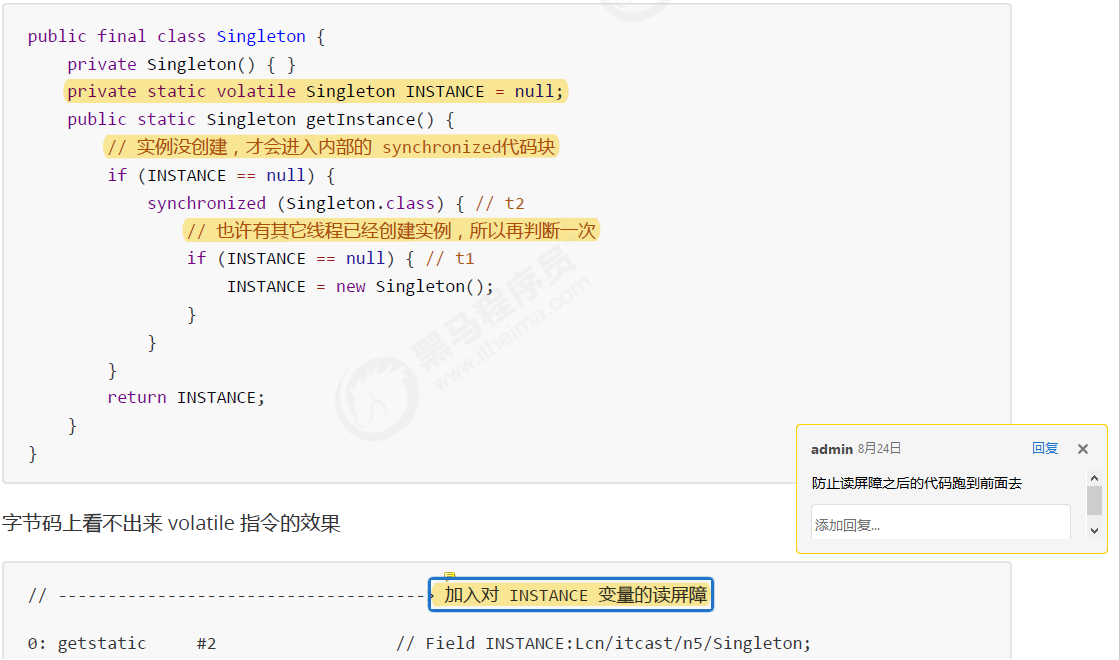Click the line private Singleton() { }
The width and height of the screenshot is (1120, 660).
point(181,64)
